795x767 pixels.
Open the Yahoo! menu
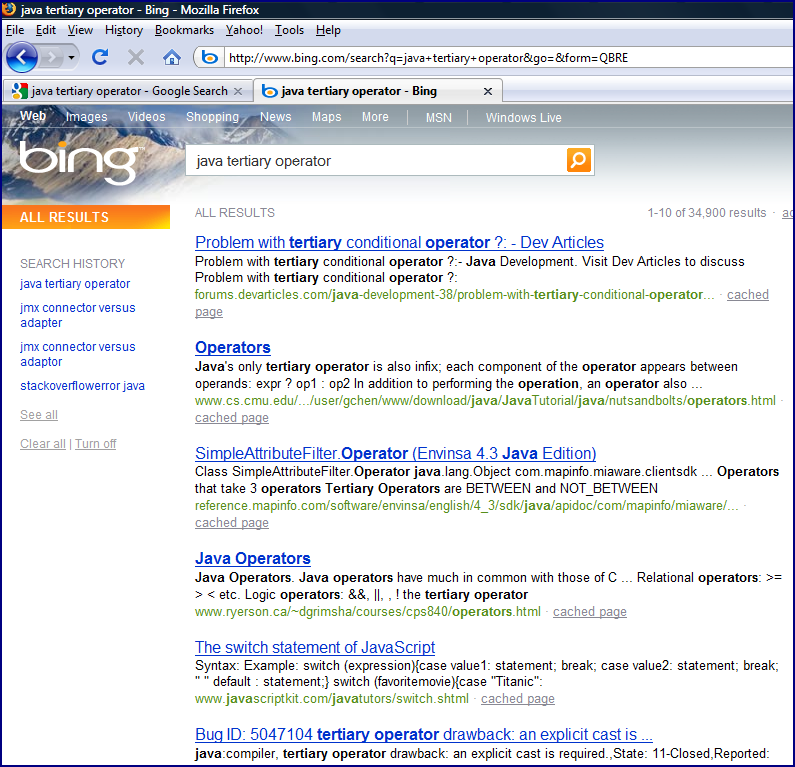coord(244,30)
